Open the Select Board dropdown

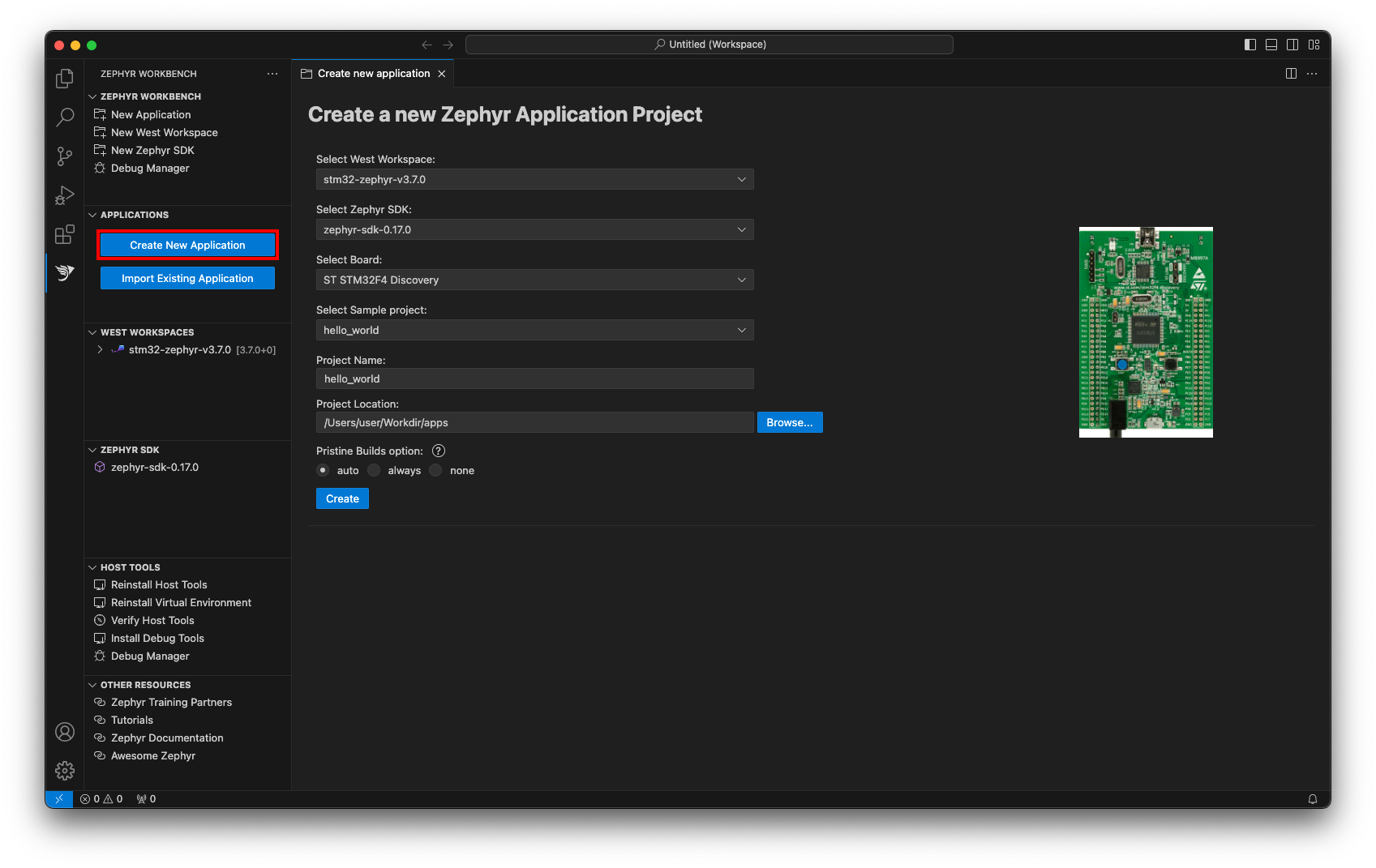coord(534,280)
